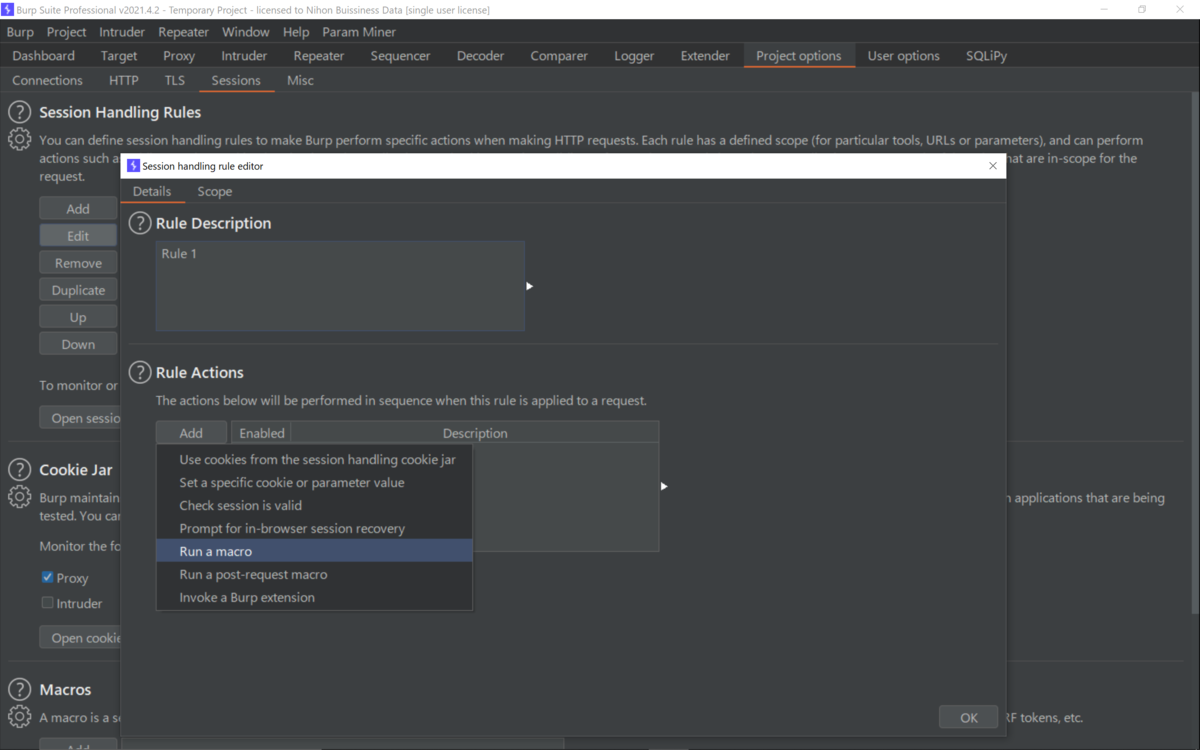The height and width of the screenshot is (750, 1200).
Task: Select Run a macro option
Action: click(314, 551)
